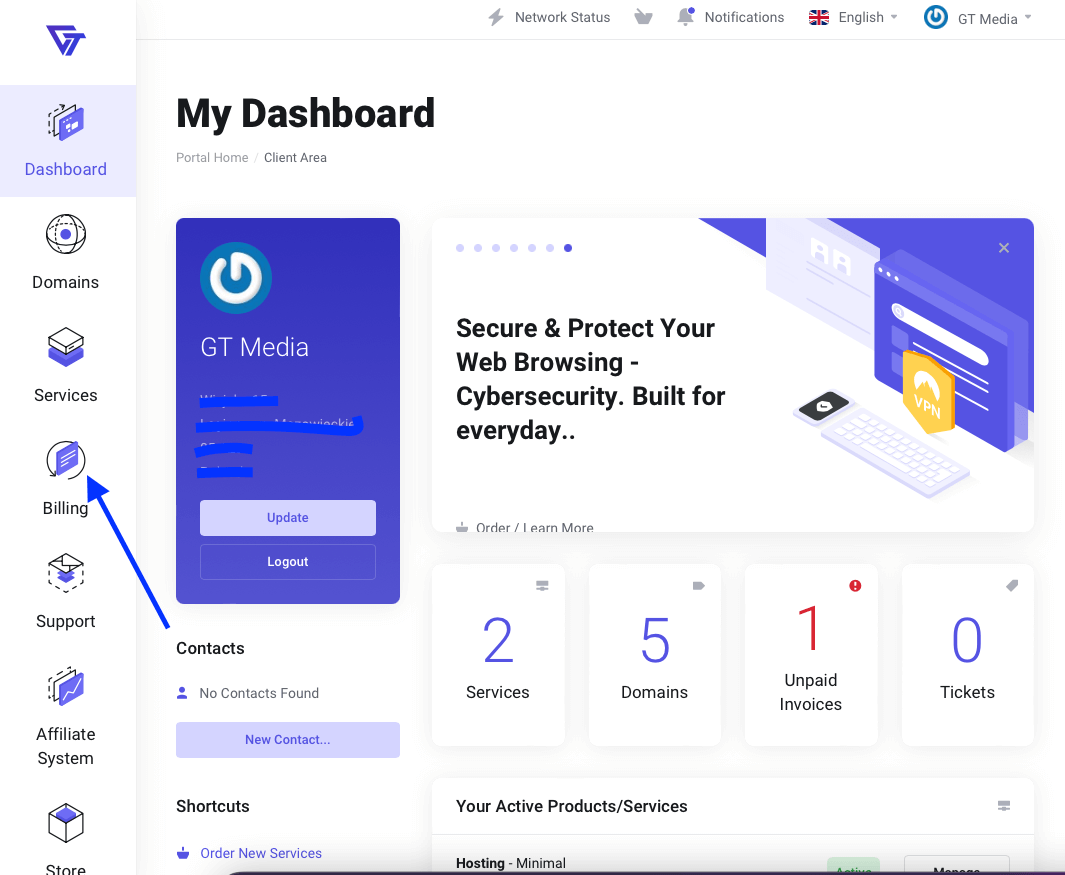Image resolution: width=1065 pixels, height=875 pixels.
Task: Click the basket icon beside Order New Services
Action: pos(183,853)
